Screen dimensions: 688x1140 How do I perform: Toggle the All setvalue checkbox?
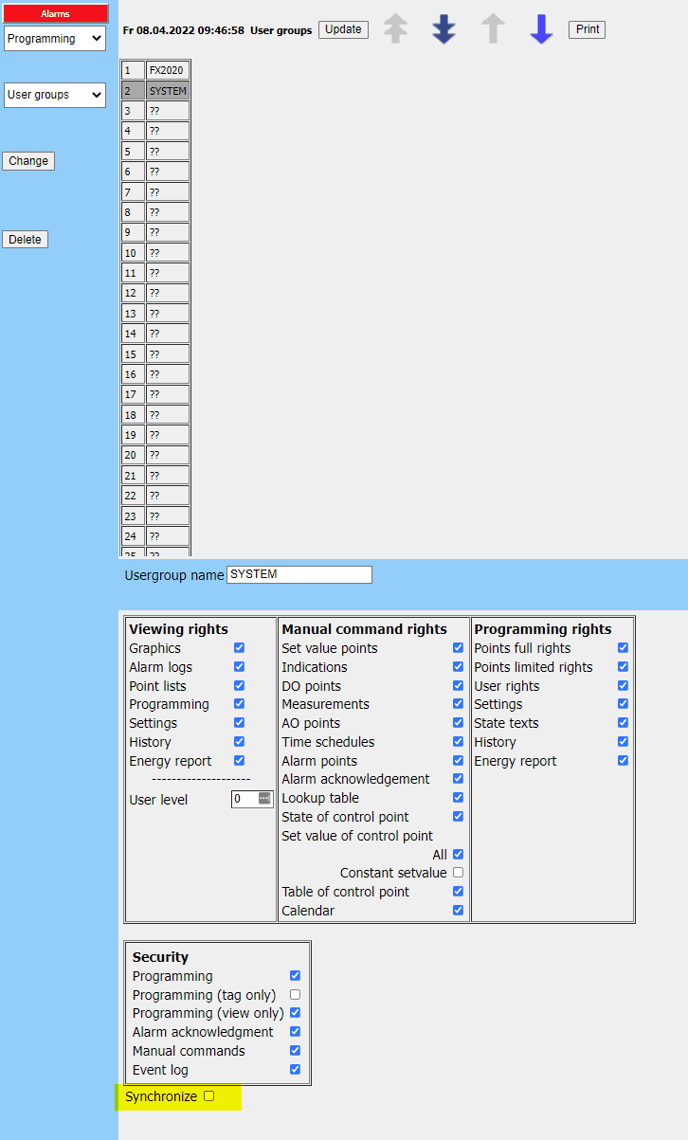coord(458,854)
